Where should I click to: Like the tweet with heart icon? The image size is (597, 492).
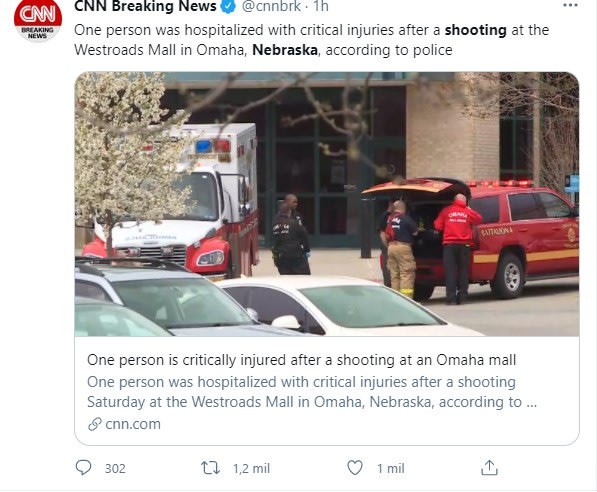355,468
